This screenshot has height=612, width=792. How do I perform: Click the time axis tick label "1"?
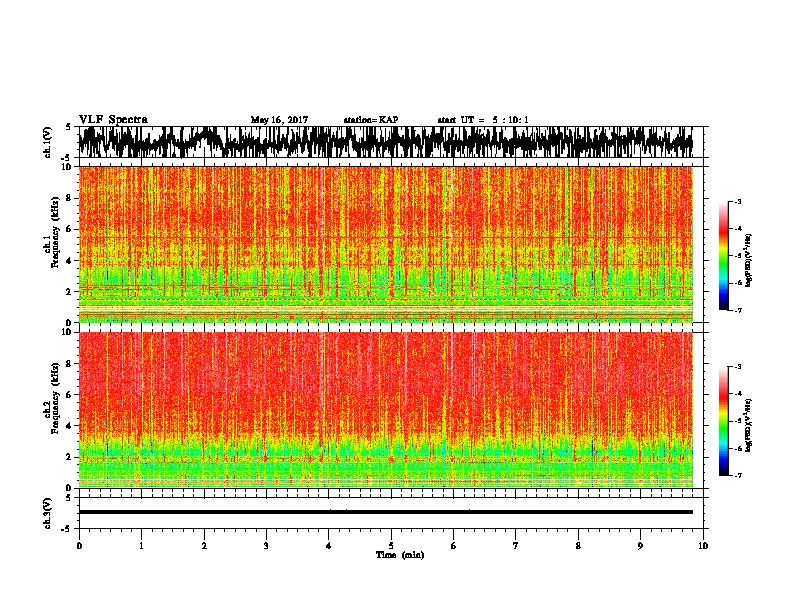click(141, 545)
